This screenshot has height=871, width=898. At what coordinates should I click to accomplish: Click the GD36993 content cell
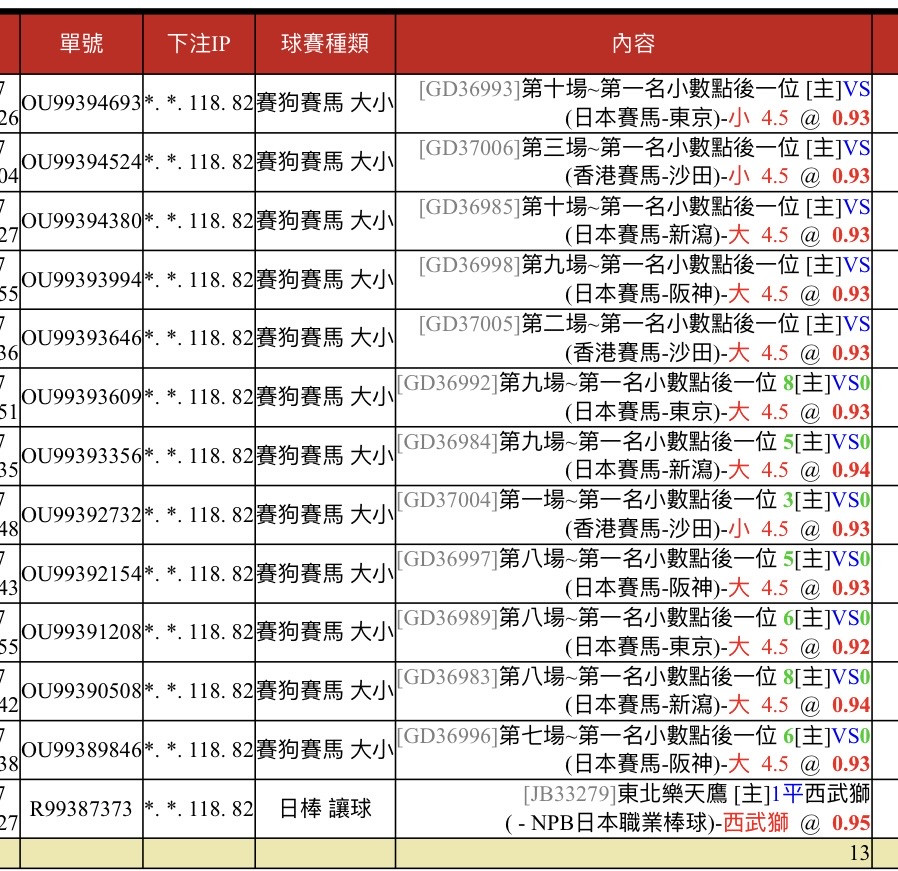coord(633,104)
